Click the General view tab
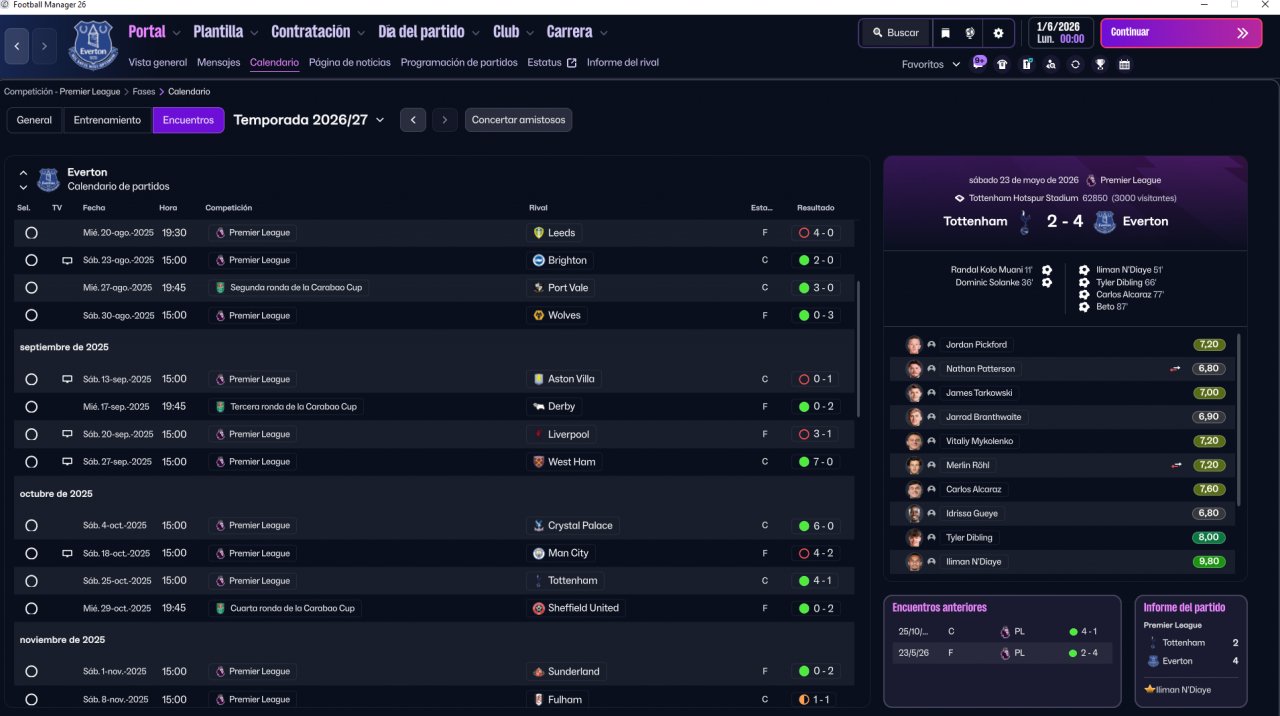The height and width of the screenshot is (716, 1280). click(34, 120)
